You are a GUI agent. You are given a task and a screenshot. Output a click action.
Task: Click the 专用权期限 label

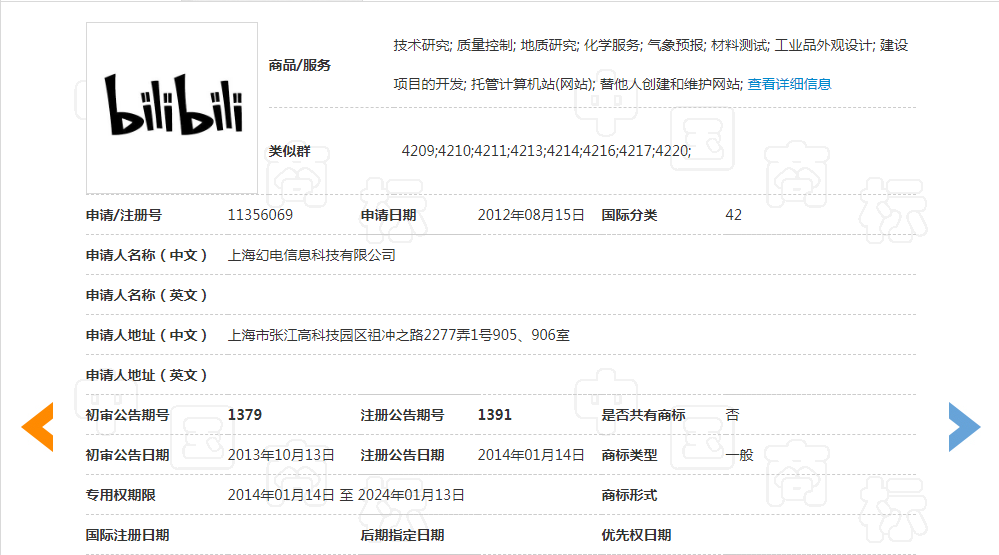pos(120,495)
